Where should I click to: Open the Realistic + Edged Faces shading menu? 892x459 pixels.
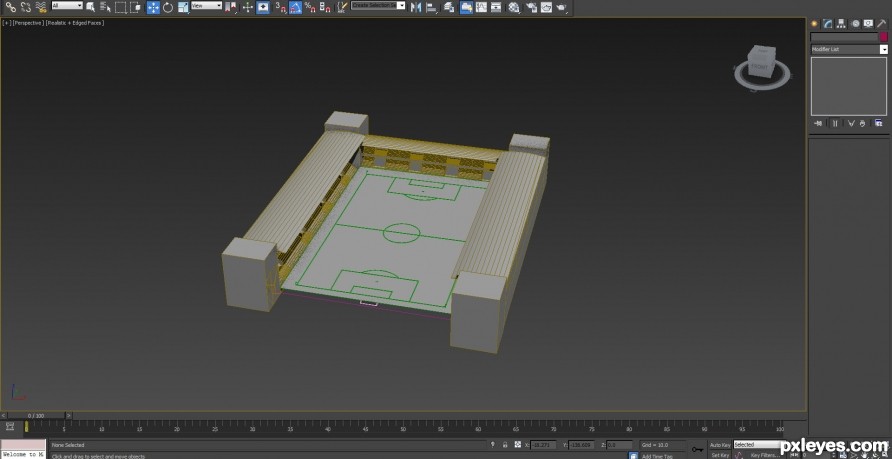click(75, 23)
